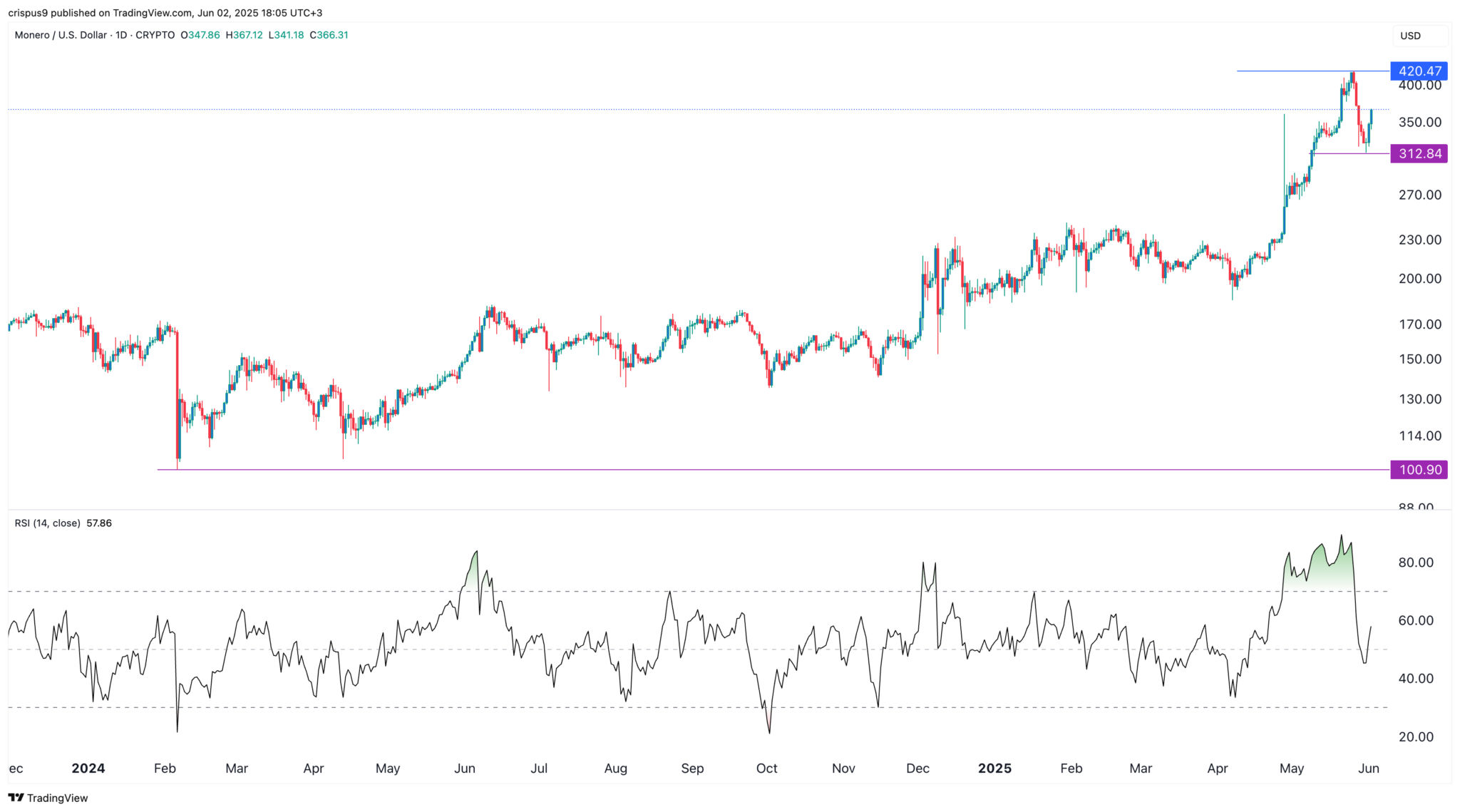
Task: Click the Jun label at far right of timeline
Action: tap(1368, 769)
